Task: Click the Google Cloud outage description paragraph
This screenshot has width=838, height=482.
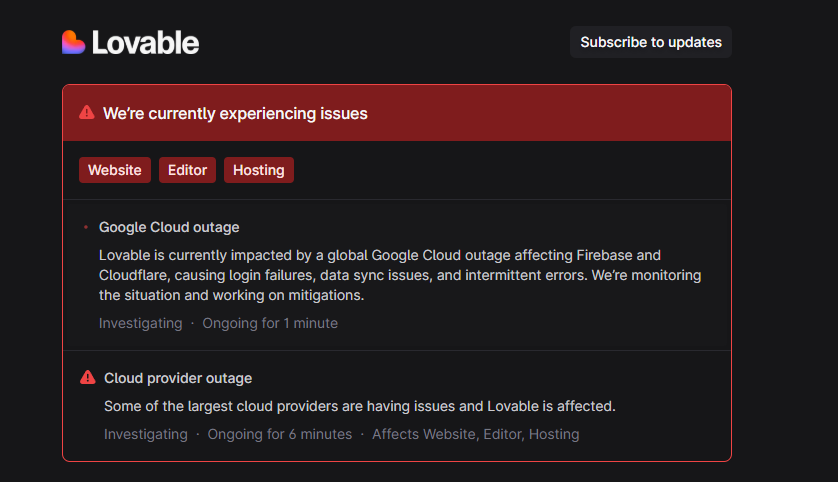Action: coord(400,275)
